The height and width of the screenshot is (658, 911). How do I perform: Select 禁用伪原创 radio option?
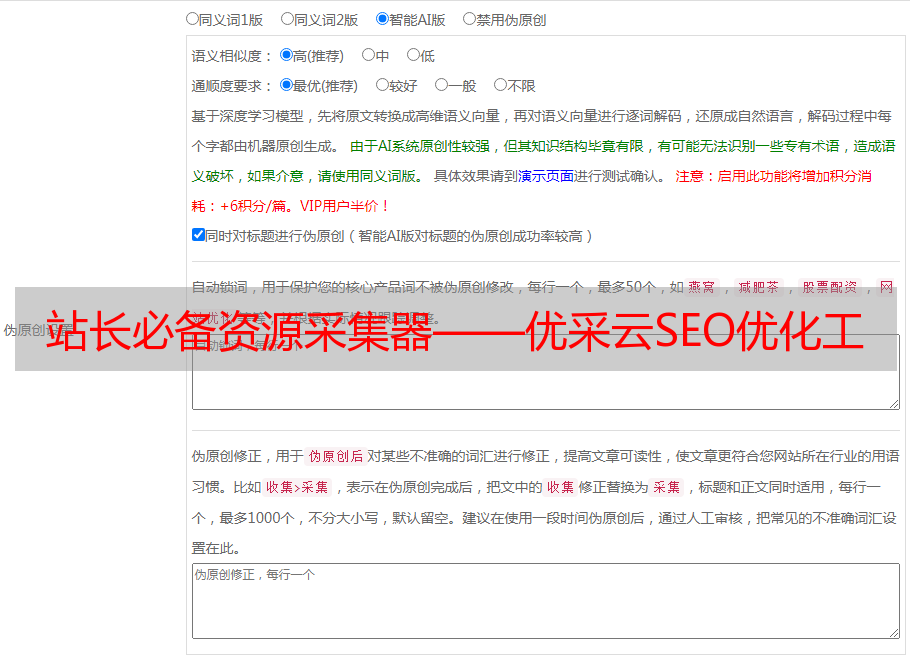tap(469, 19)
